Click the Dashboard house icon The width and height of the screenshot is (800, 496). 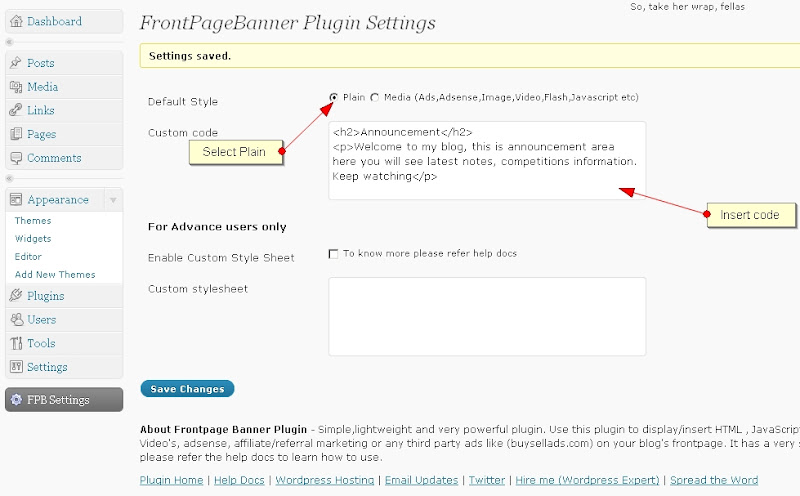point(16,21)
